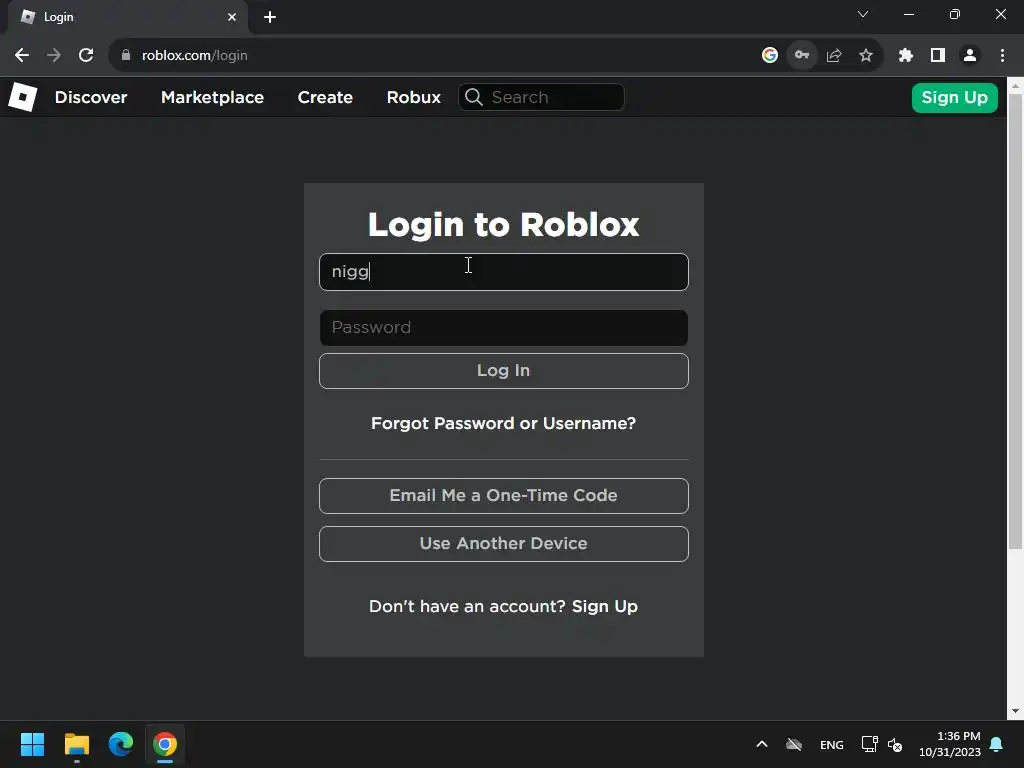Click the Roblox logo icon
1024x768 pixels.
22,97
